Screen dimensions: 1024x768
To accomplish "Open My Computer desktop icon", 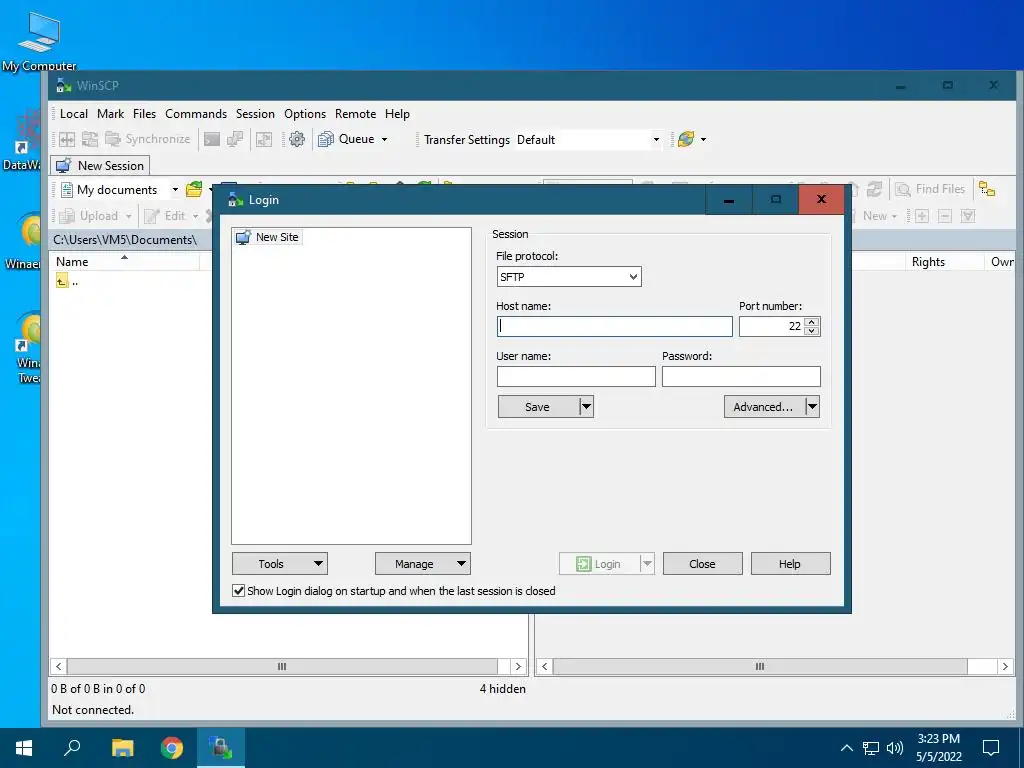I will 39,41.
